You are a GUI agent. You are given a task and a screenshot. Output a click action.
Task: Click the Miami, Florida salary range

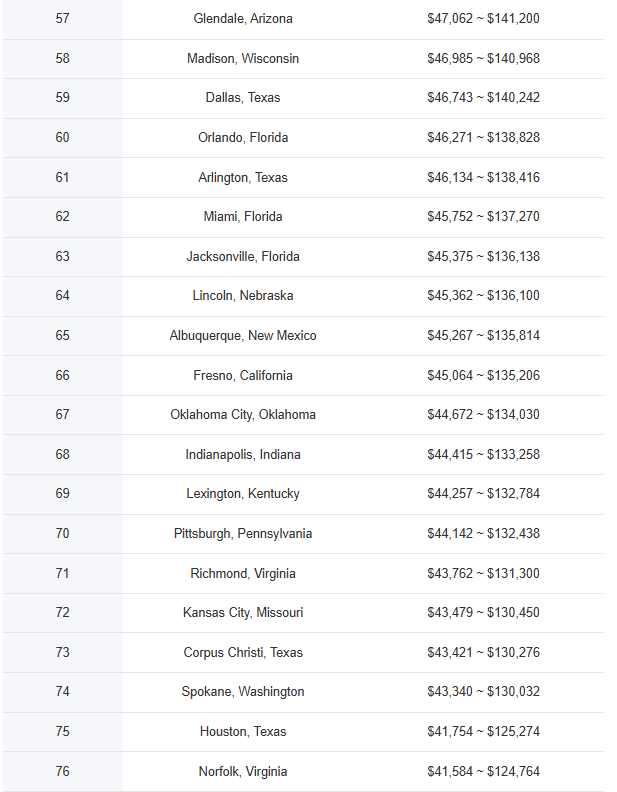pos(483,217)
